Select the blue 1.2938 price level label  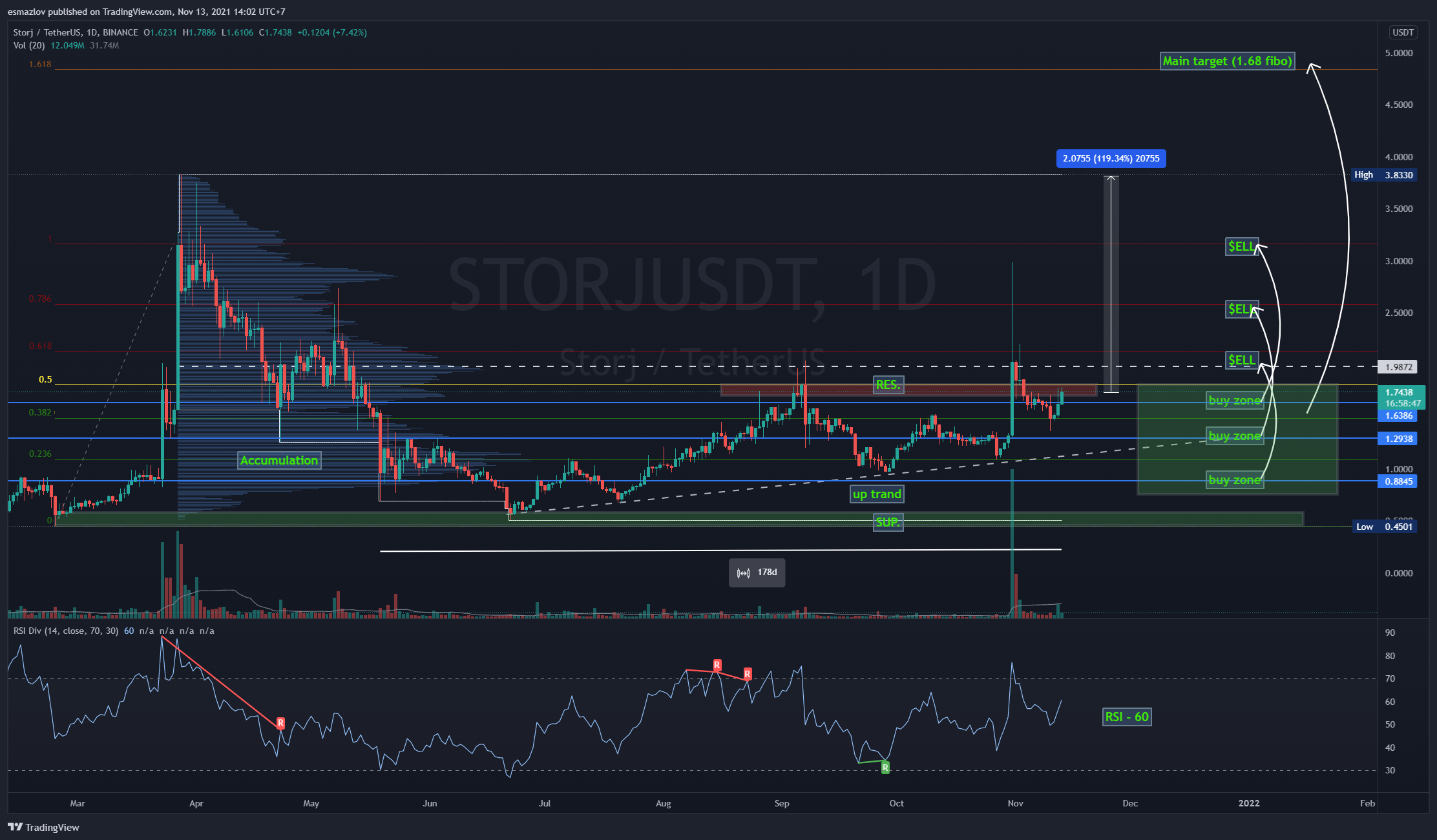(1398, 439)
